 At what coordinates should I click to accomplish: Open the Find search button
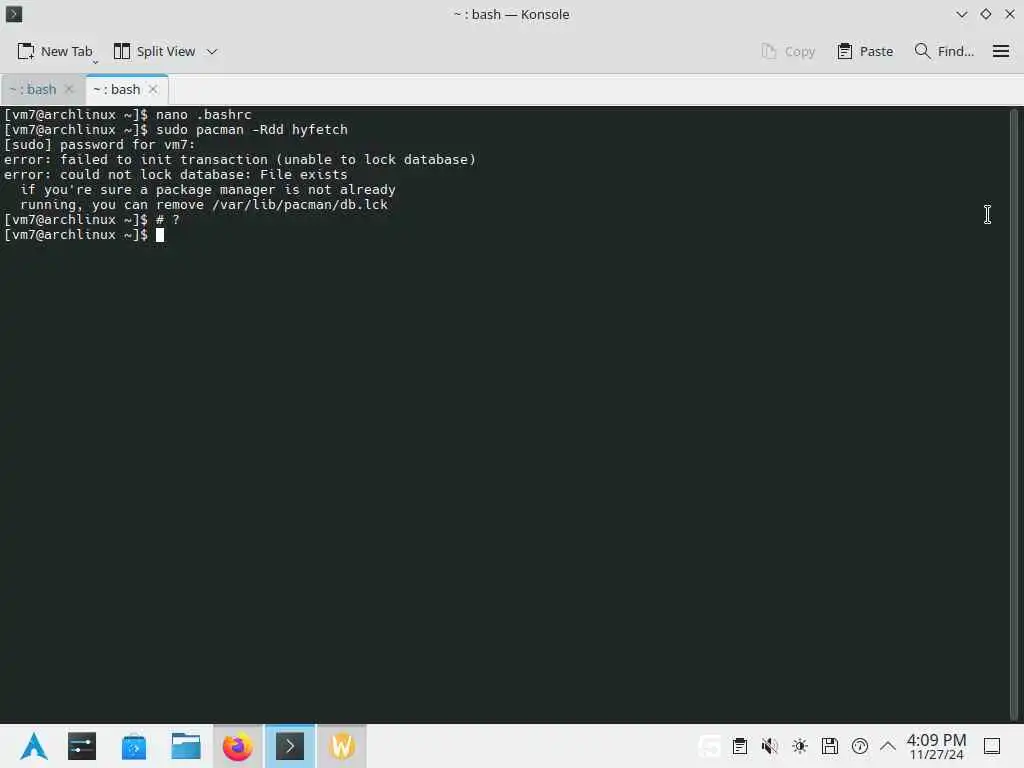coord(944,52)
